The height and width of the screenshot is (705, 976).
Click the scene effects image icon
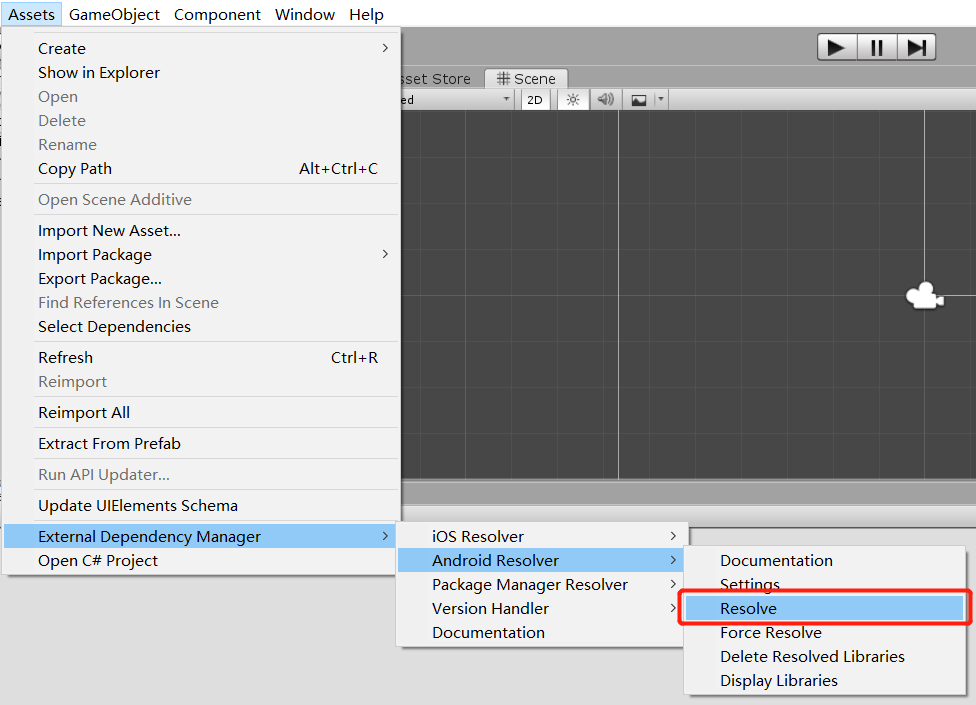click(638, 100)
